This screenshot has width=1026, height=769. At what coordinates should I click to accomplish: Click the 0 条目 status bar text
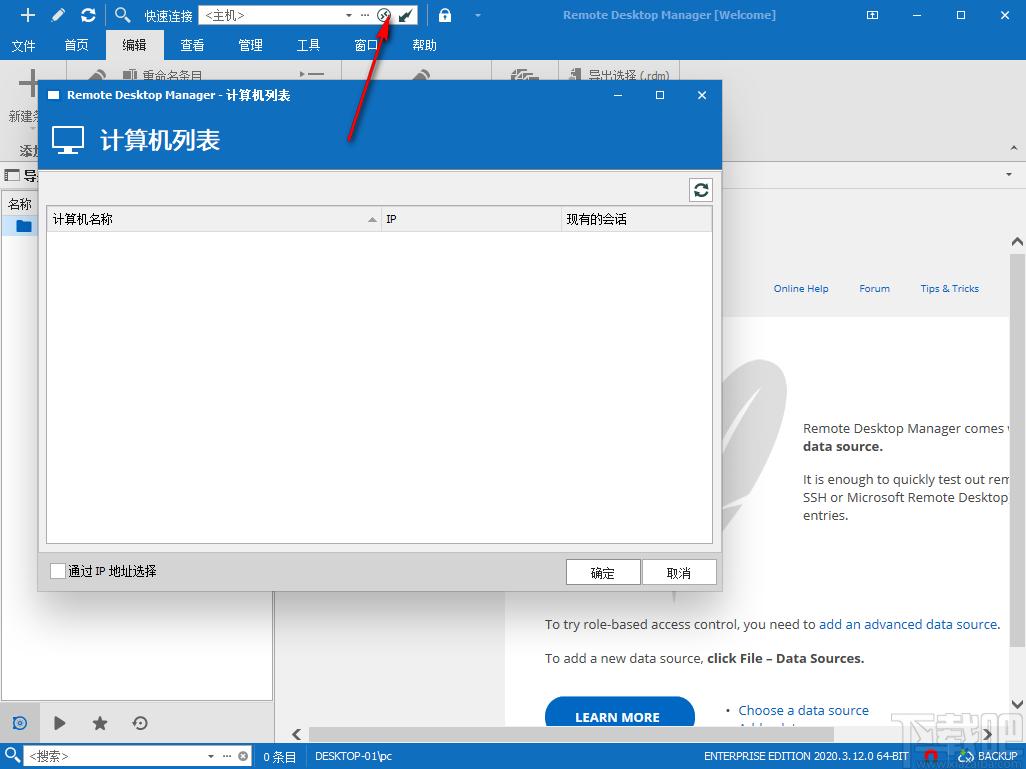click(x=279, y=757)
